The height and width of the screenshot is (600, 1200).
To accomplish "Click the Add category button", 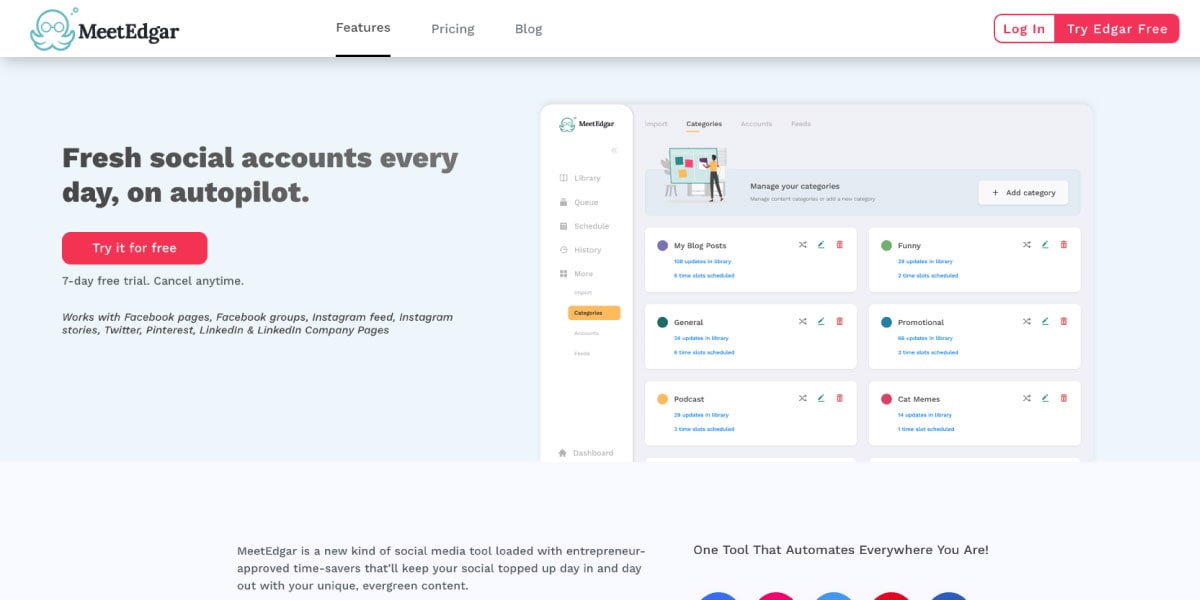I will (1023, 192).
